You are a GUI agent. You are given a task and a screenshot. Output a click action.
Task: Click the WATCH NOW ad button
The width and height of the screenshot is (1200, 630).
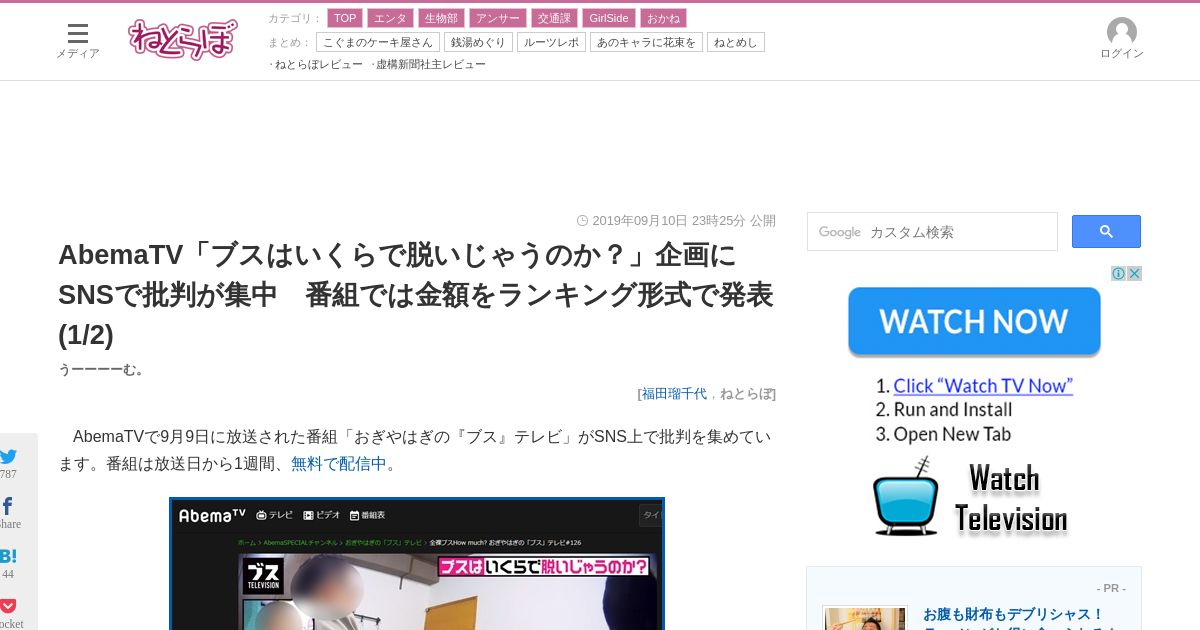(x=974, y=321)
